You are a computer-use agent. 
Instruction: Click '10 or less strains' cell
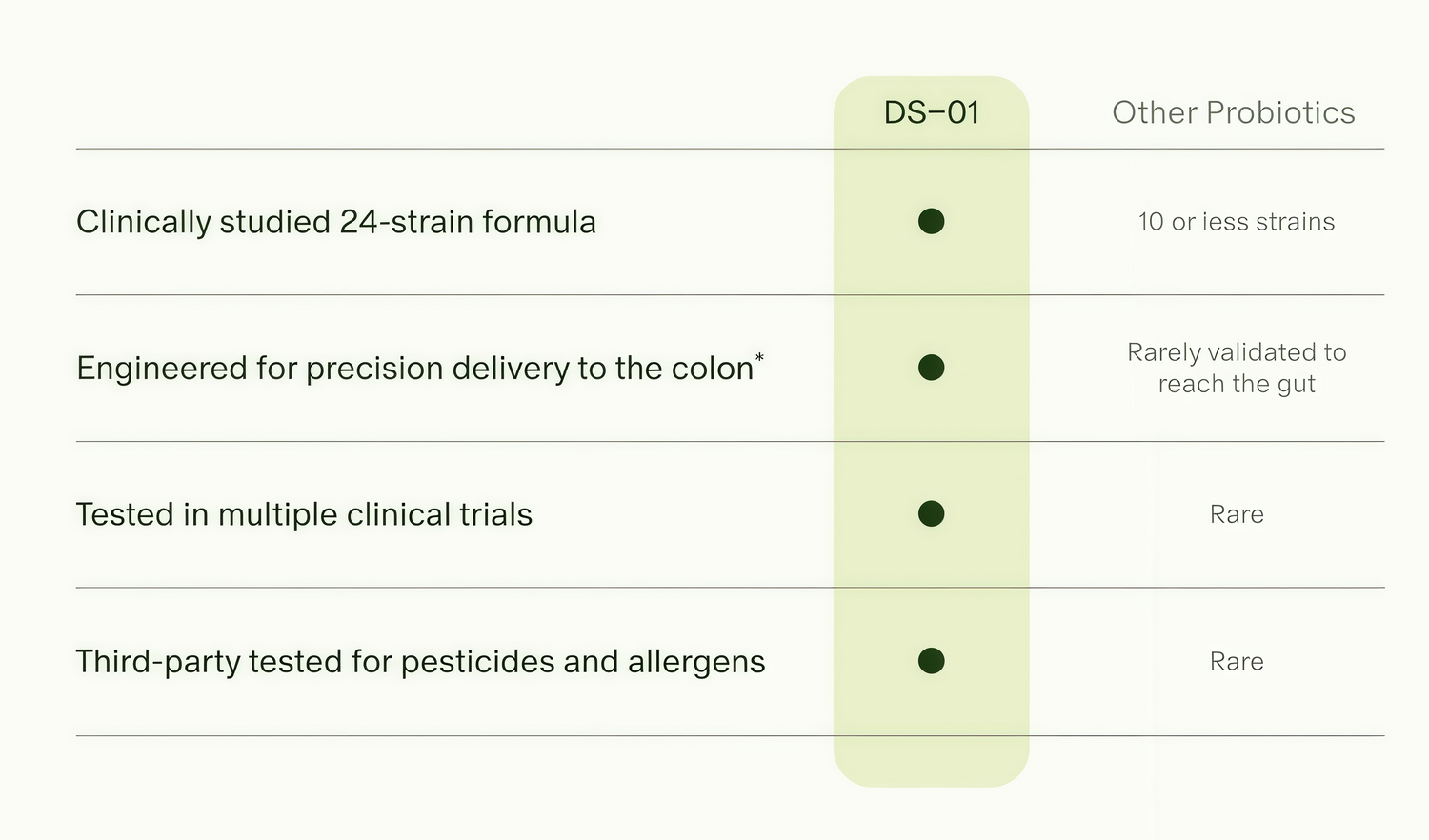coord(1237,222)
